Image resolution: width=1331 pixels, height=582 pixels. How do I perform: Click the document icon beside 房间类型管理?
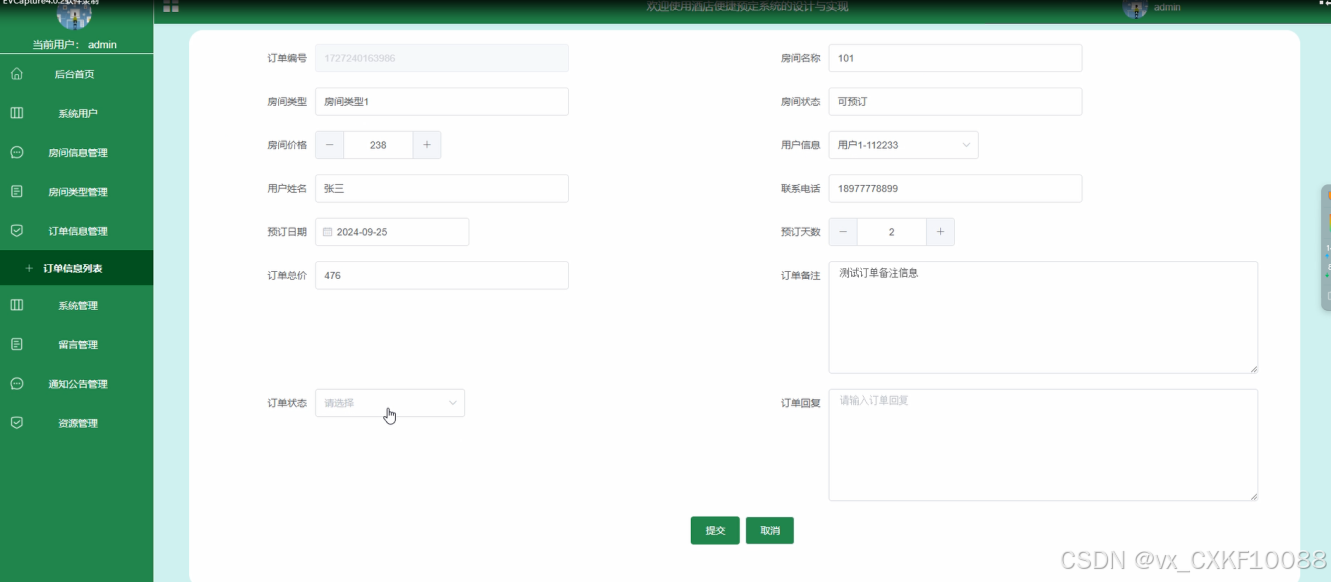(16, 191)
